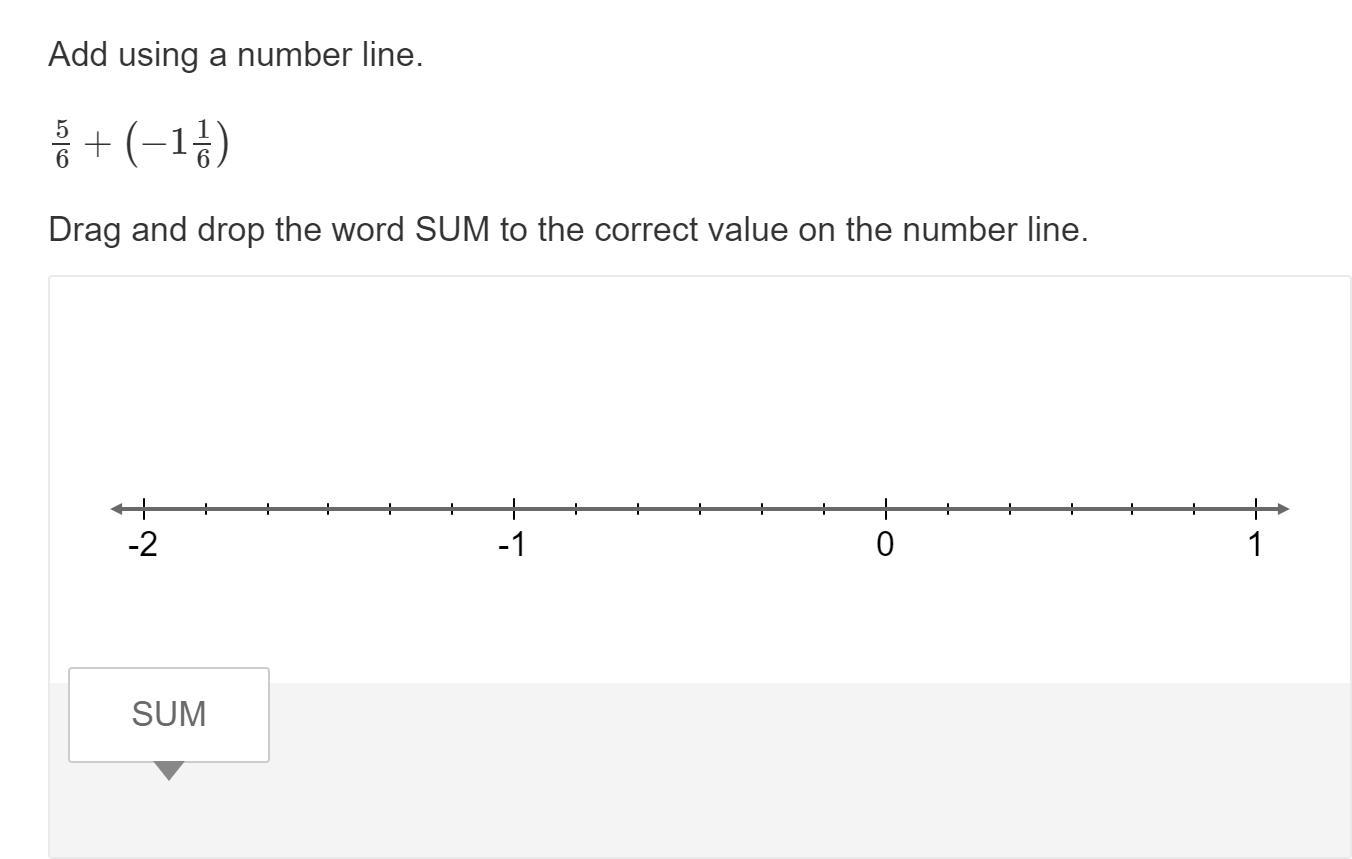Click the fraction addition expression

click(x=139, y=145)
